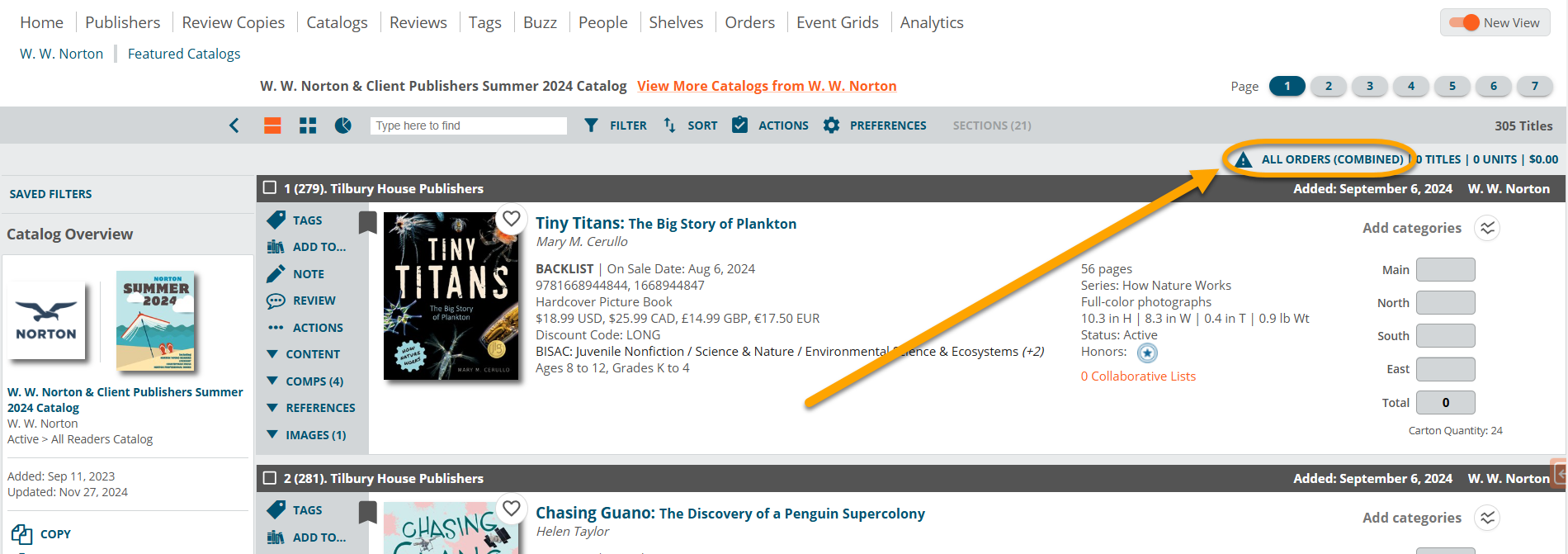Switch to grid view layout icon
The image size is (1568, 554).
pyautogui.click(x=308, y=125)
